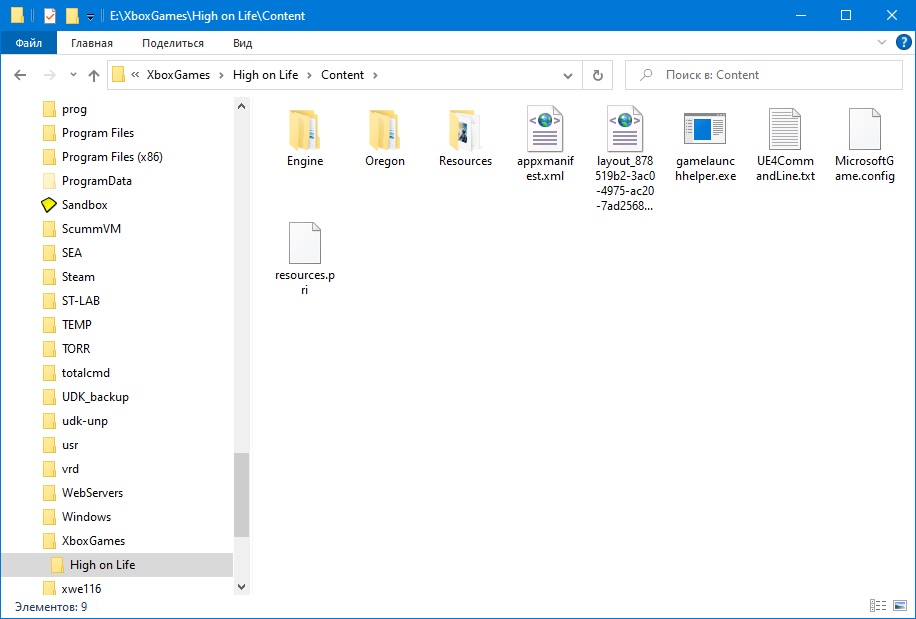
Task: Expand chevron after High on Life breadcrumb
Action: pos(310,75)
